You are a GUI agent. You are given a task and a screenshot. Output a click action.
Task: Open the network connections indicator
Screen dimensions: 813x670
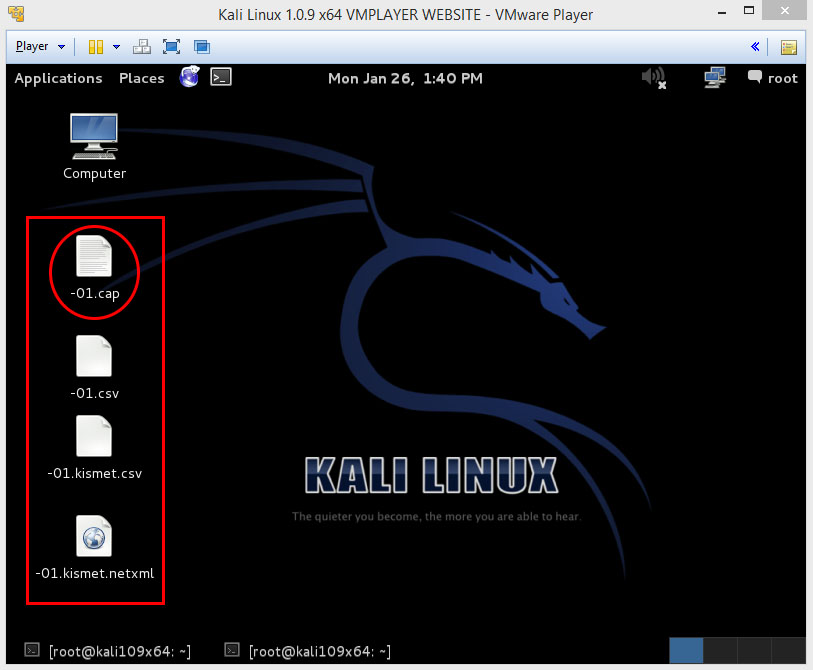tap(715, 78)
